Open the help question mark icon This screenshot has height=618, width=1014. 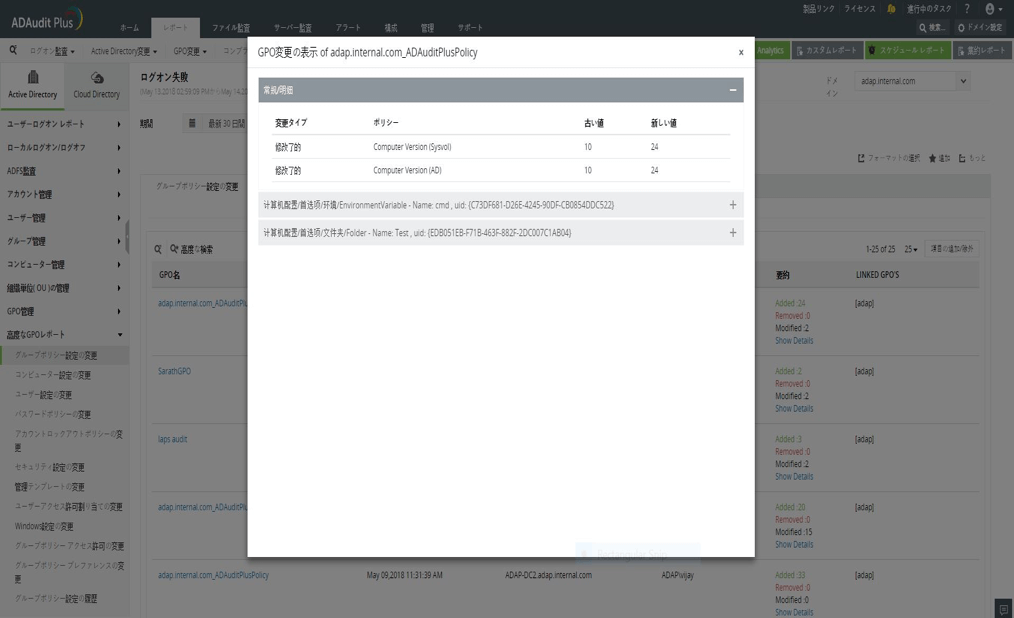click(967, 8)
